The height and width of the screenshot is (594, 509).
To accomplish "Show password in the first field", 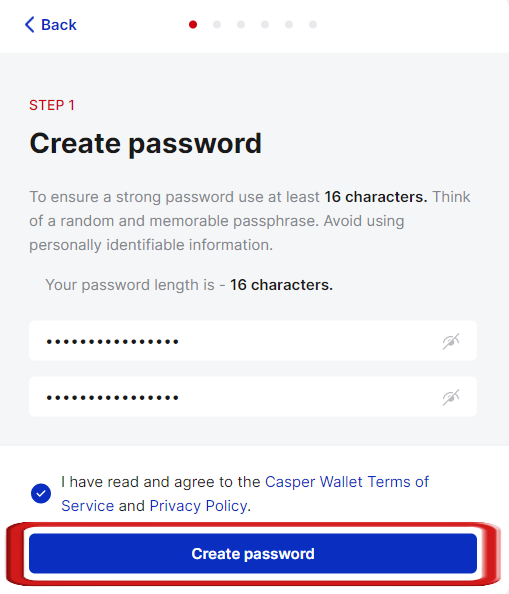I will coord(451,341).
